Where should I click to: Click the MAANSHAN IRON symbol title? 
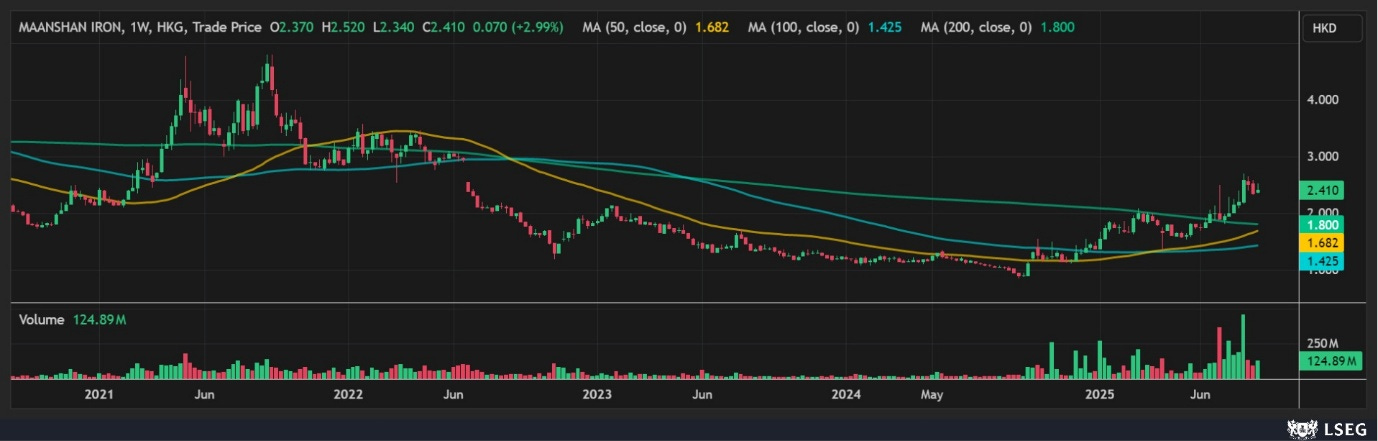pos(70,27)
